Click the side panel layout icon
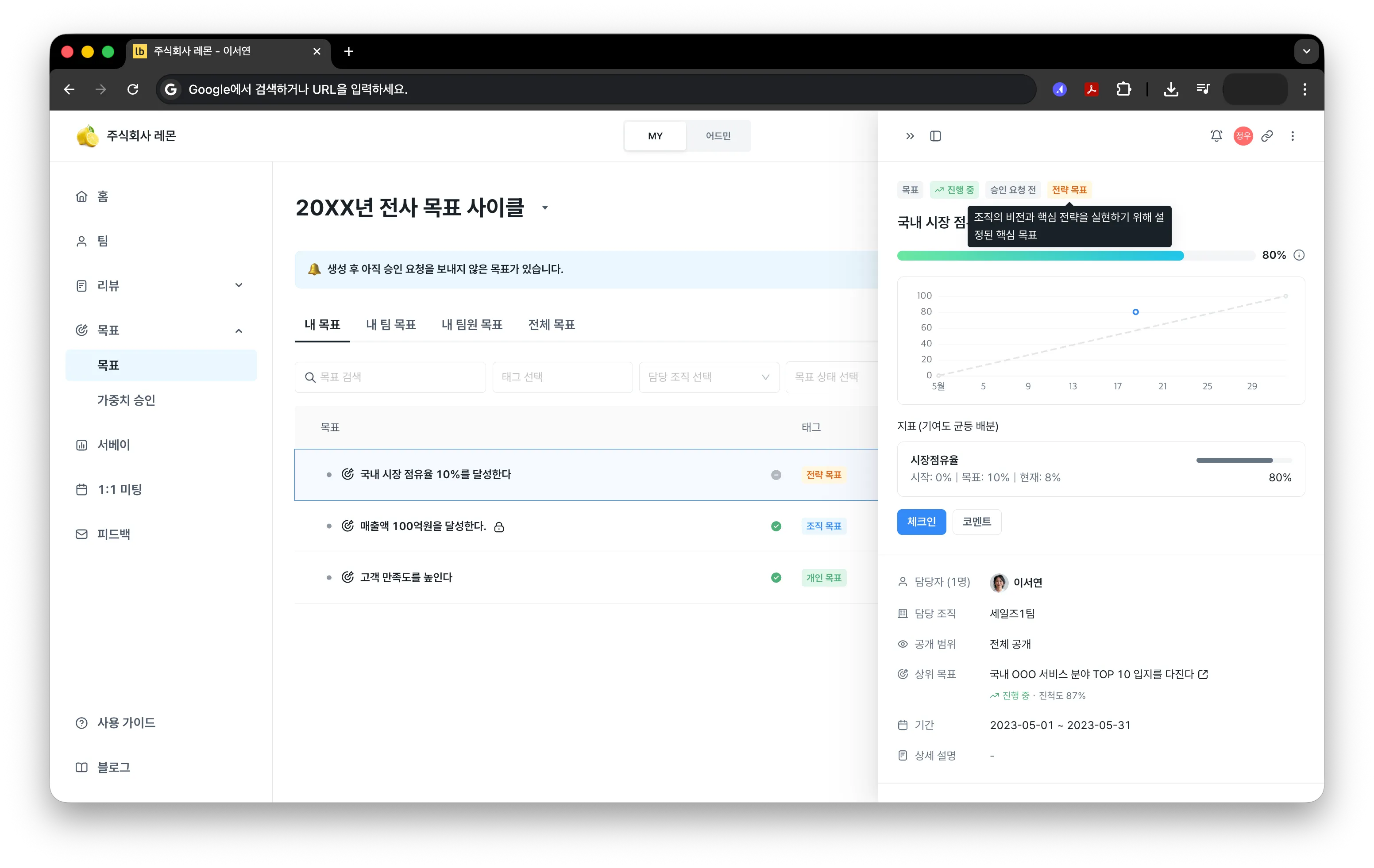 (x=936, y=136)
